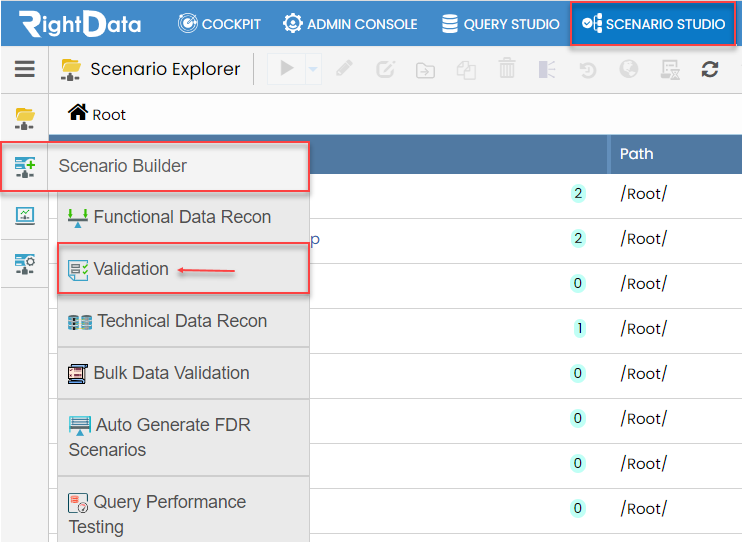
Task: Toggle the hamburger menu icon
Action: click(x=25, y=69)
